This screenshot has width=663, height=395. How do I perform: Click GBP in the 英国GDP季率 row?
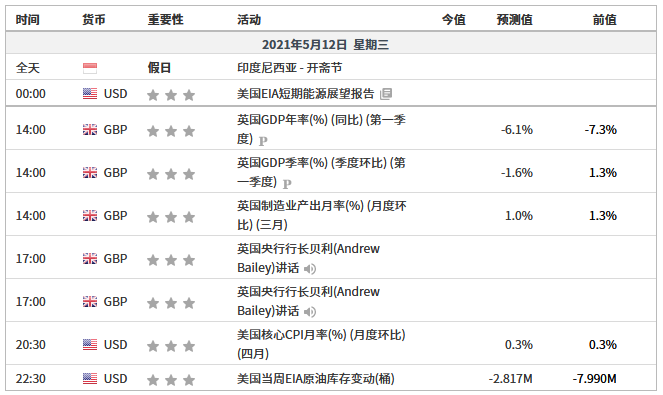115,173
